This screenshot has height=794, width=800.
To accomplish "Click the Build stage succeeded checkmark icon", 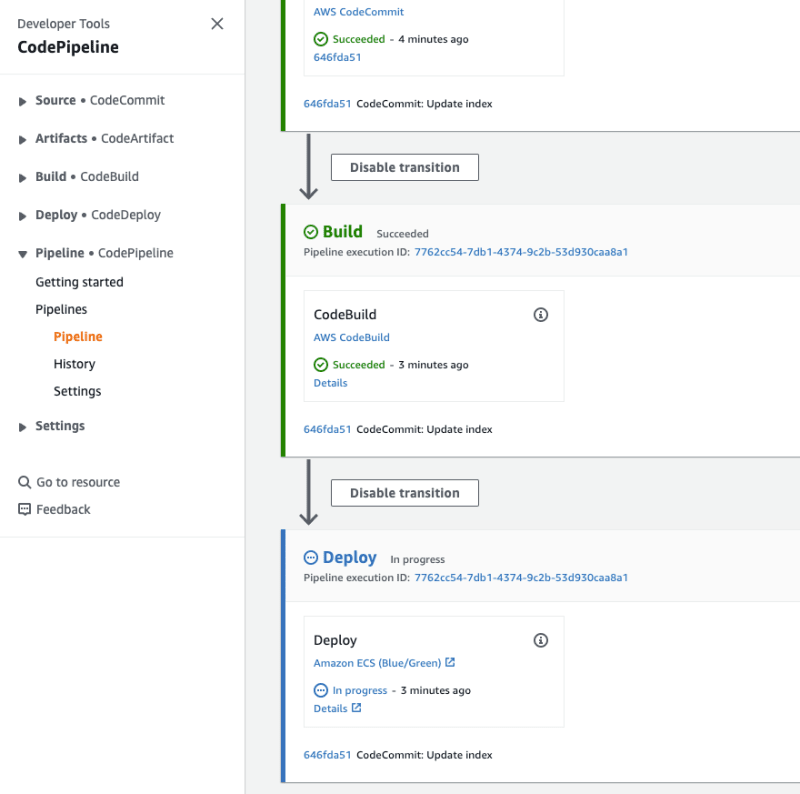I will 311,232.
